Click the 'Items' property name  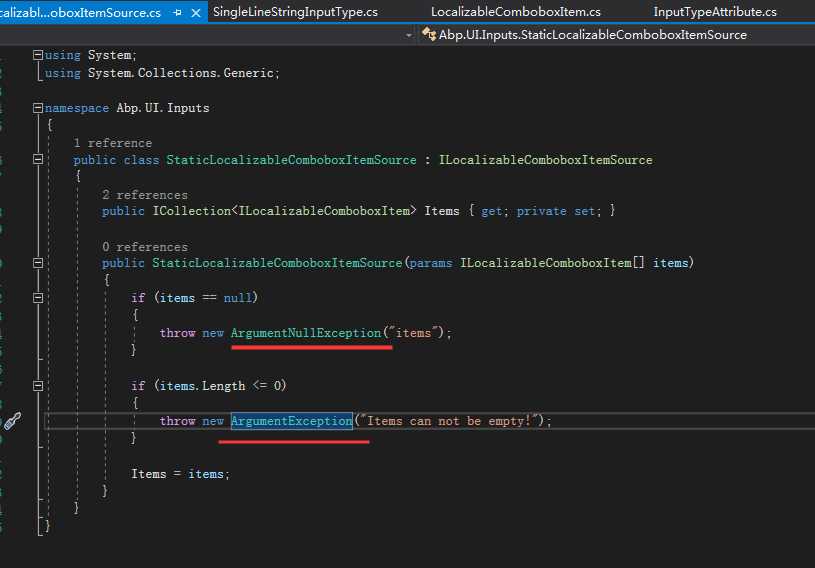[442, 211]
